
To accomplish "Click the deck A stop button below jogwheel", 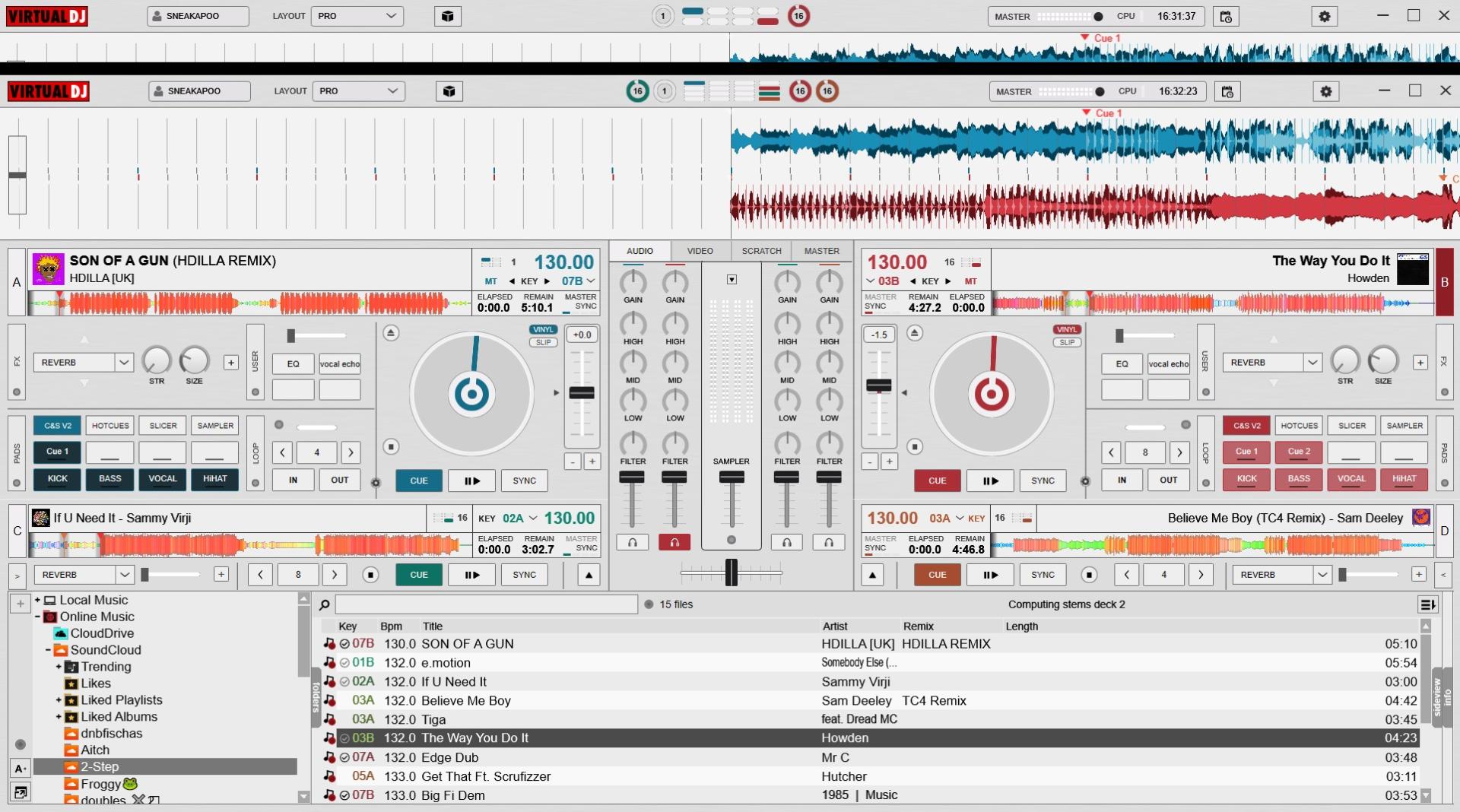I will 390,446.
